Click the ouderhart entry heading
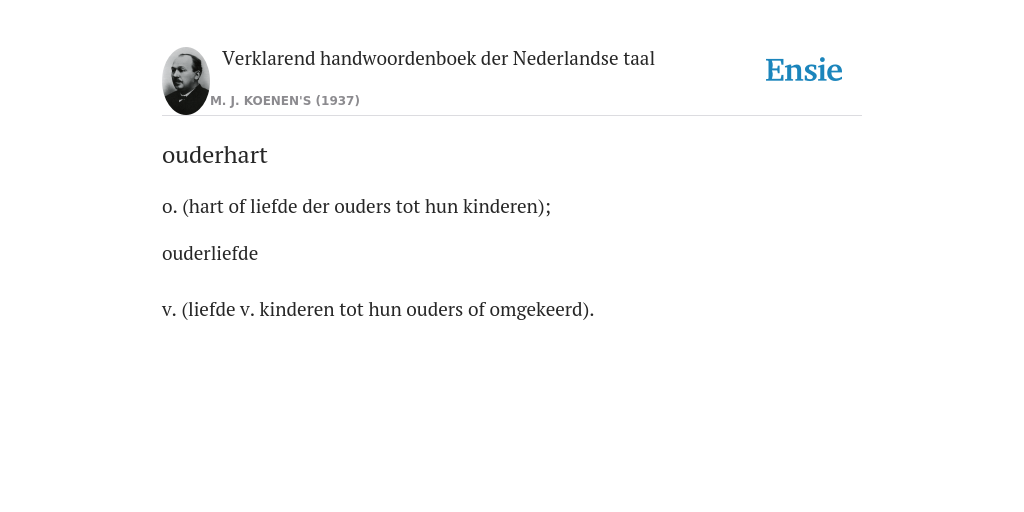 tap(215, 155)
